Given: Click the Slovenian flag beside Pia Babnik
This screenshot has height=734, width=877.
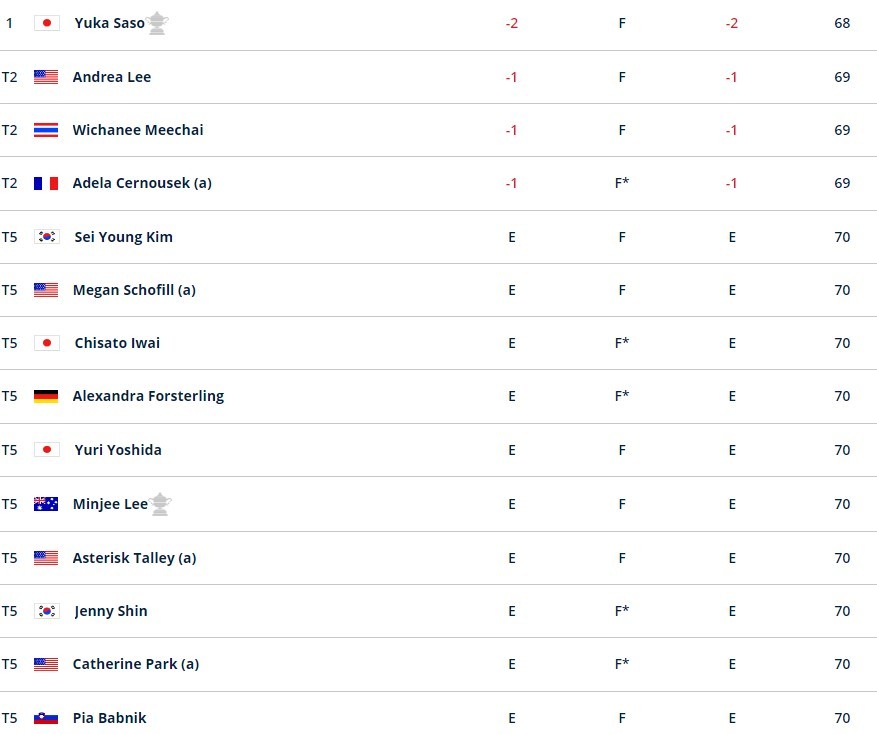Looking at the screenshot, I should (x=46, y=718).
